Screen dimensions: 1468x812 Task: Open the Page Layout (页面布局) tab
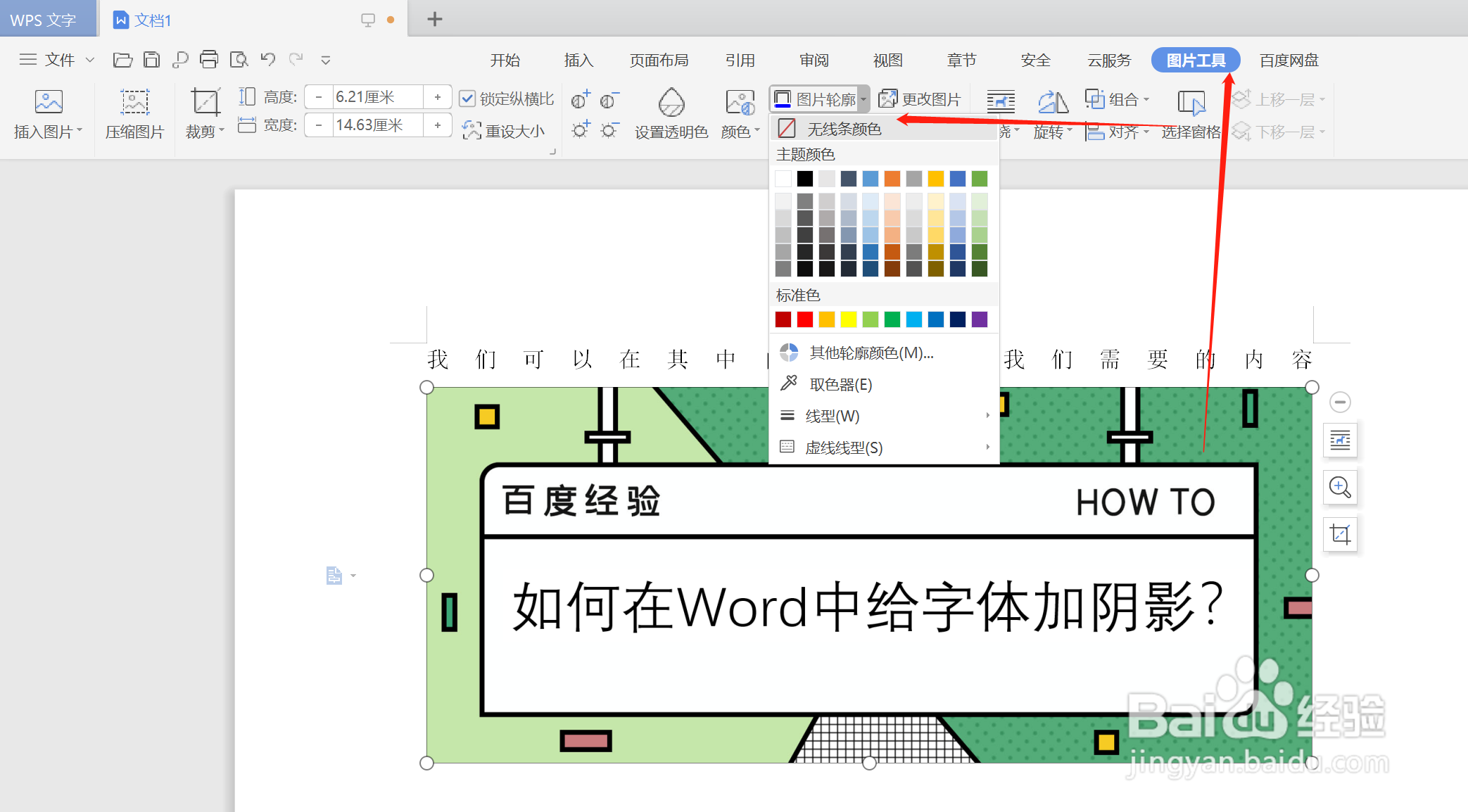(659, 61)
